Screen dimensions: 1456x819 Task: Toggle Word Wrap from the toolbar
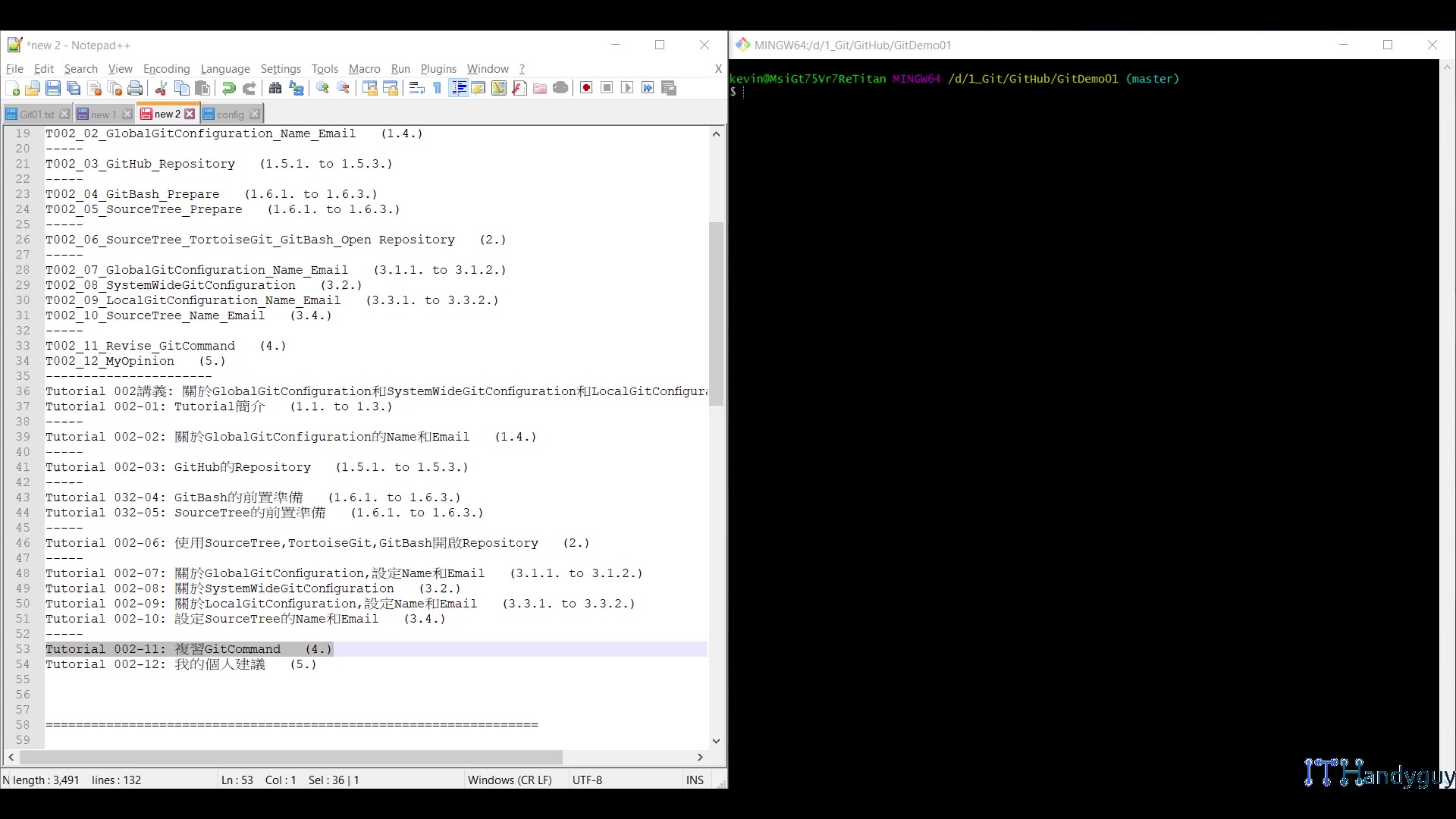(416, 88)
